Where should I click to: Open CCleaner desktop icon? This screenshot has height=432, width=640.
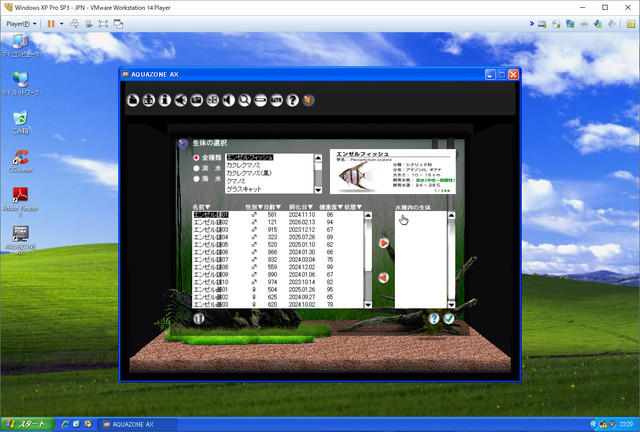(x=20, y=160)
